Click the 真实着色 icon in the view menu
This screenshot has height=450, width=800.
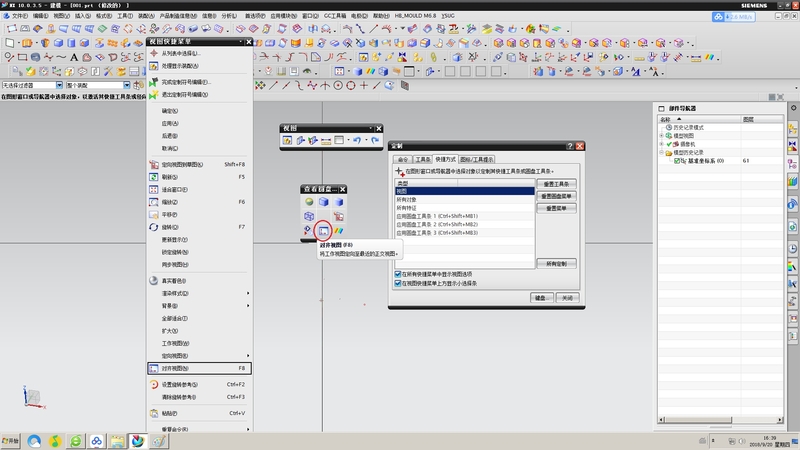(x=154, y=281)
